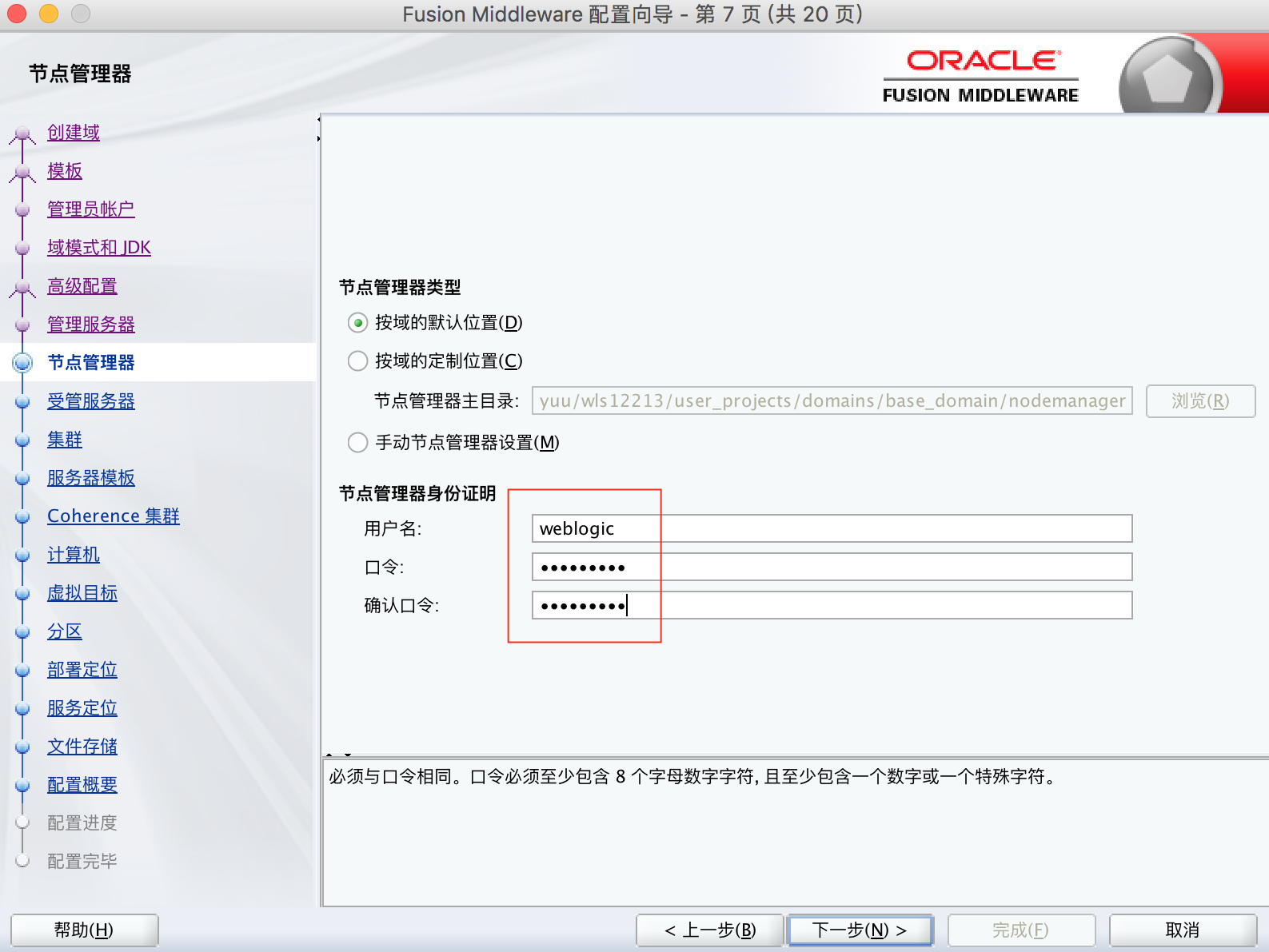Open the 部署定位 step link
Viewport: 1269px width, 952px height.
click(x=82, y=670)
